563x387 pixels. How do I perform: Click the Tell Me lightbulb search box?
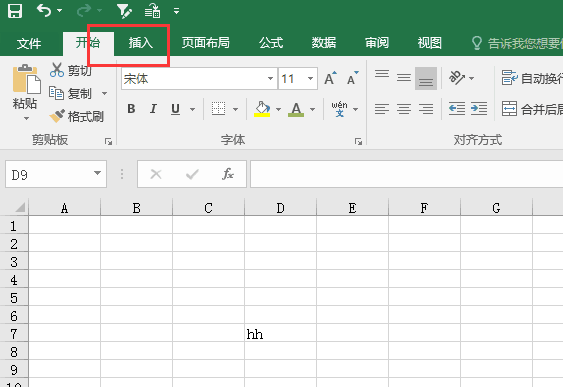517,43
